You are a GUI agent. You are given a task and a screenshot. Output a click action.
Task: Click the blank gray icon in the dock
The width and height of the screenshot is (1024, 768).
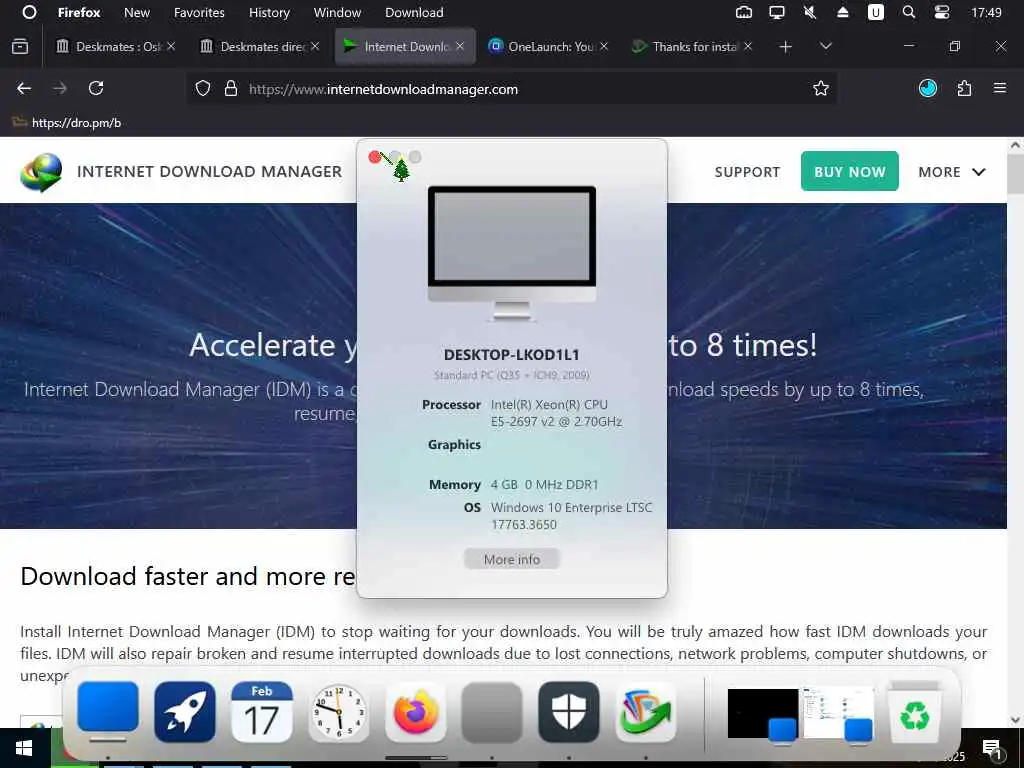click(x=492, y=712)
